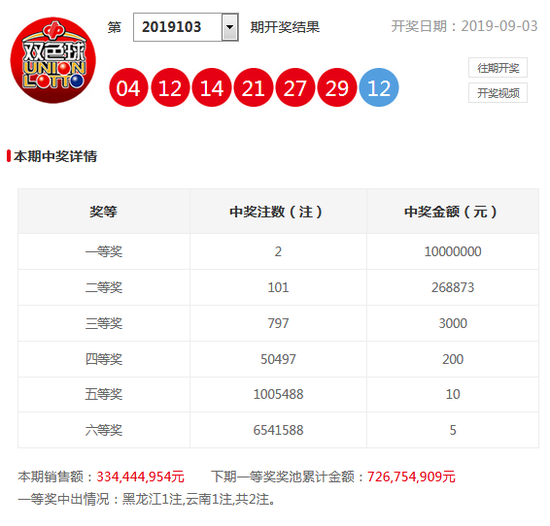Click red ball number 12
The width and height of the screenshot is (550, 526).
(x=170, y=88)
